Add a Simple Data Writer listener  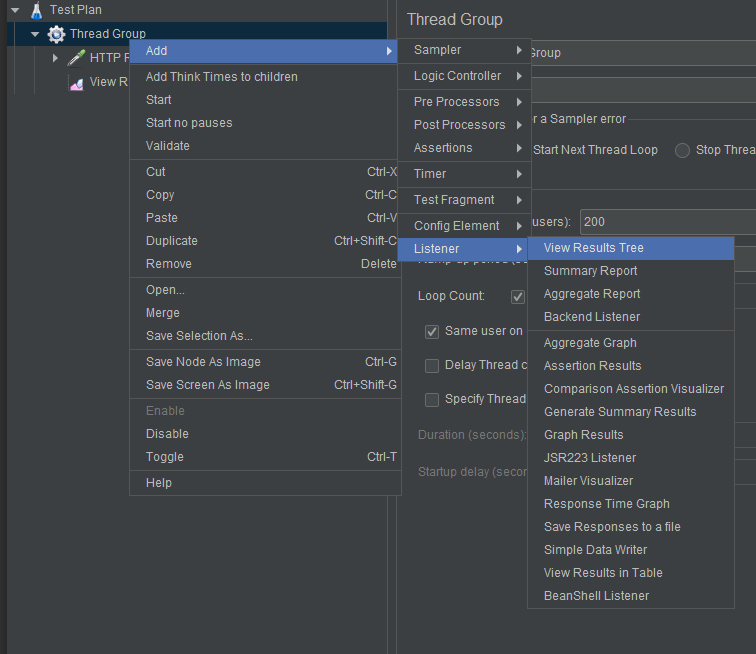point(631,550)
